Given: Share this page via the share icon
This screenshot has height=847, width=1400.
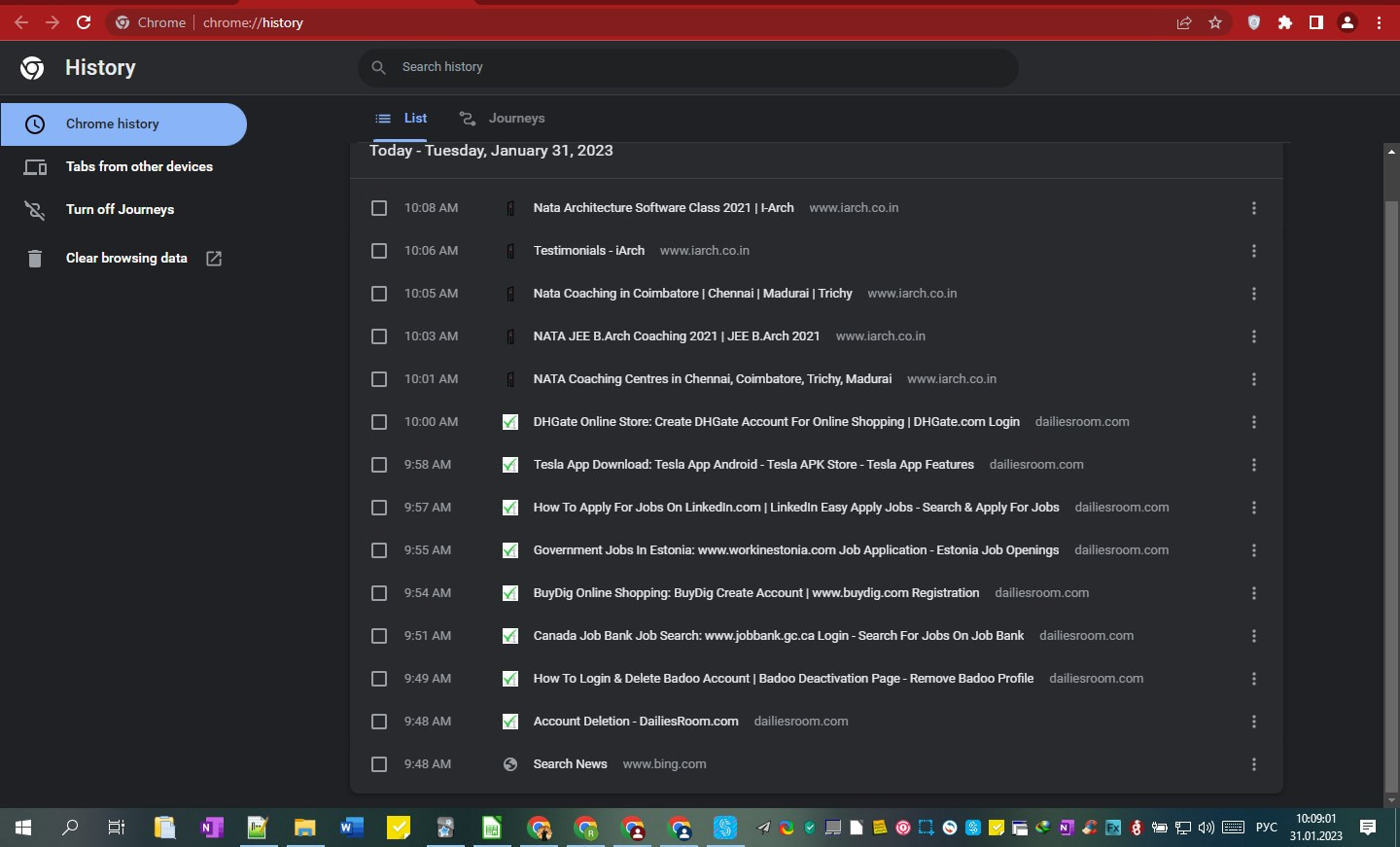Looking at the screenshot, I should tap(1184, 22).
